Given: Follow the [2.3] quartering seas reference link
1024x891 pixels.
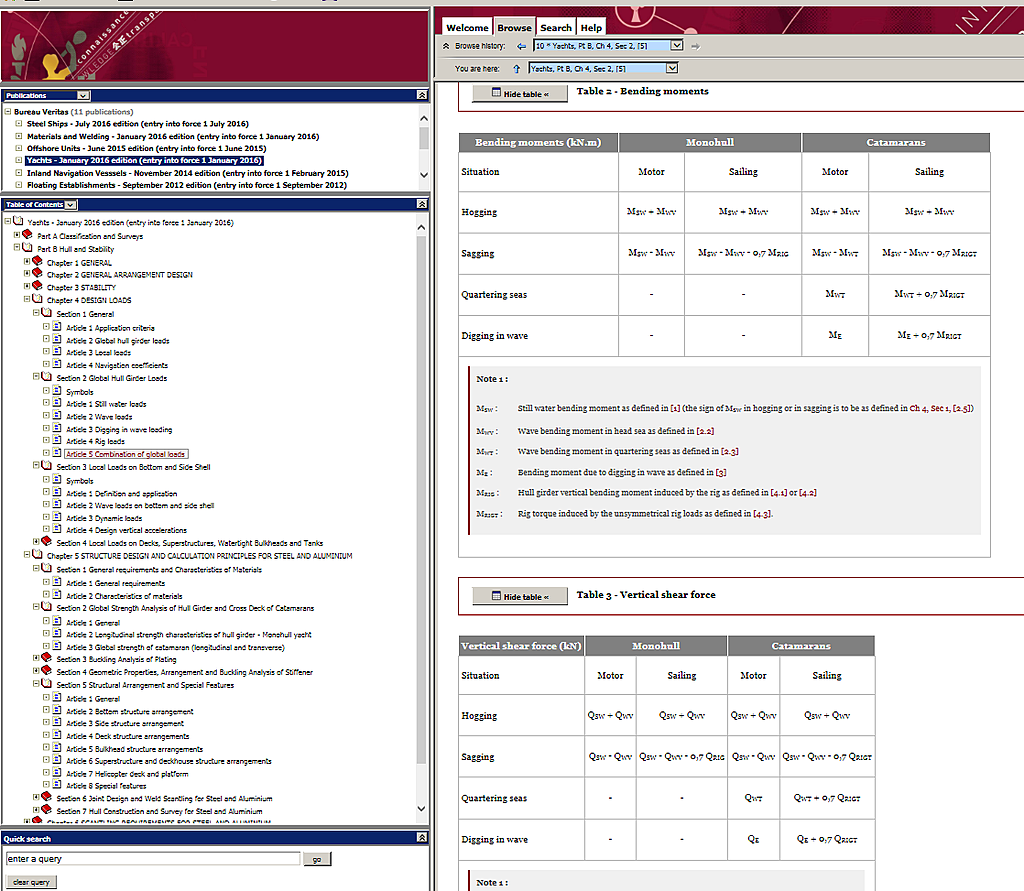Looking at the screenshot, I should click(729, 451).
